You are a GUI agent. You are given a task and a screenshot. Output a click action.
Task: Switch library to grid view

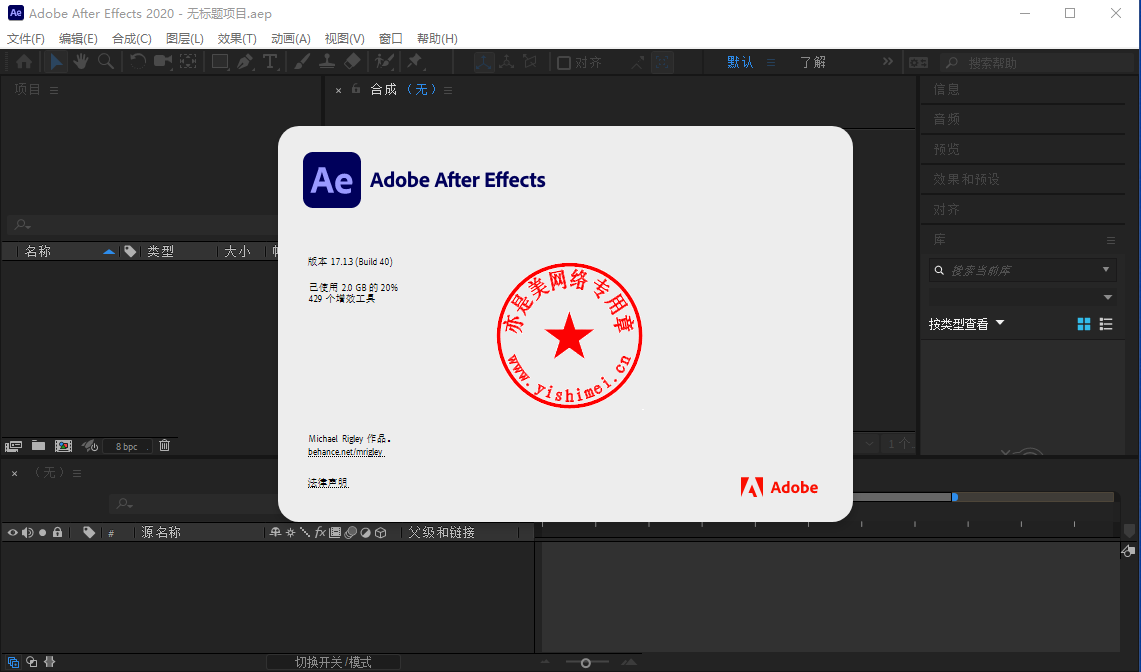point(1084,324)
